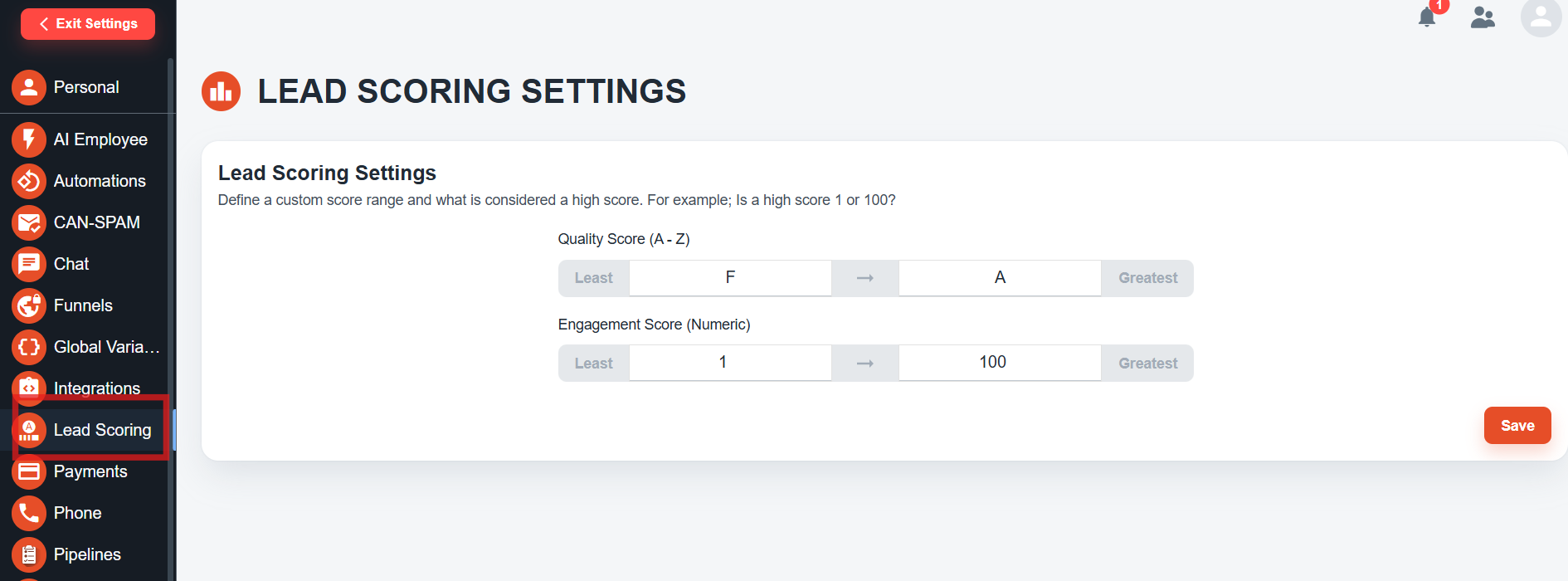Click the Integrations icon

tap(28, 388)
